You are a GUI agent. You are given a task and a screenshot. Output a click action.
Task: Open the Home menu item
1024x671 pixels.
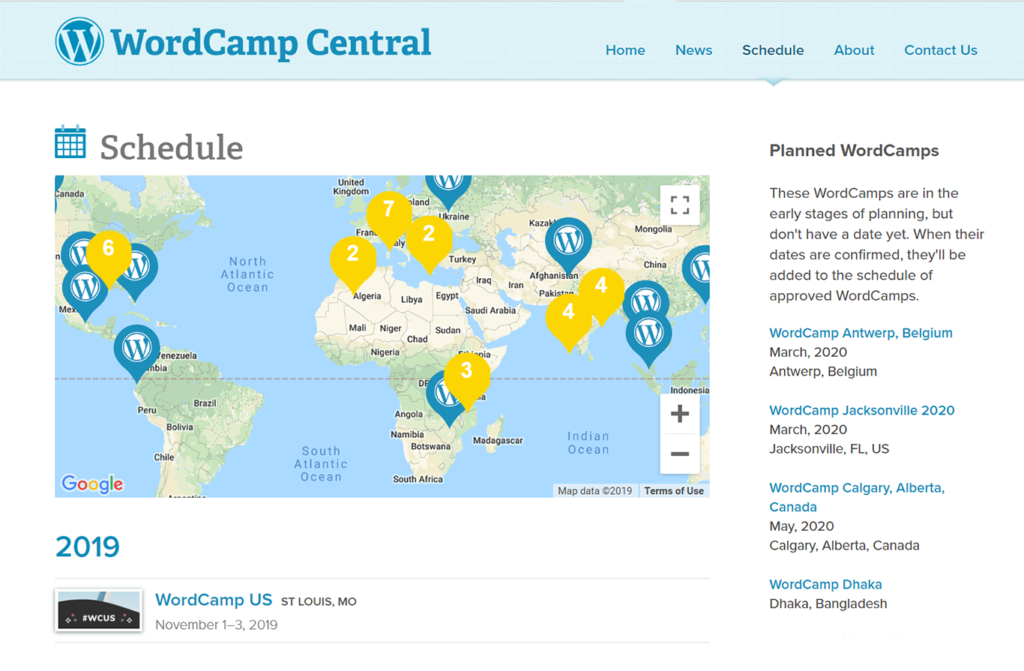point(625,50)
